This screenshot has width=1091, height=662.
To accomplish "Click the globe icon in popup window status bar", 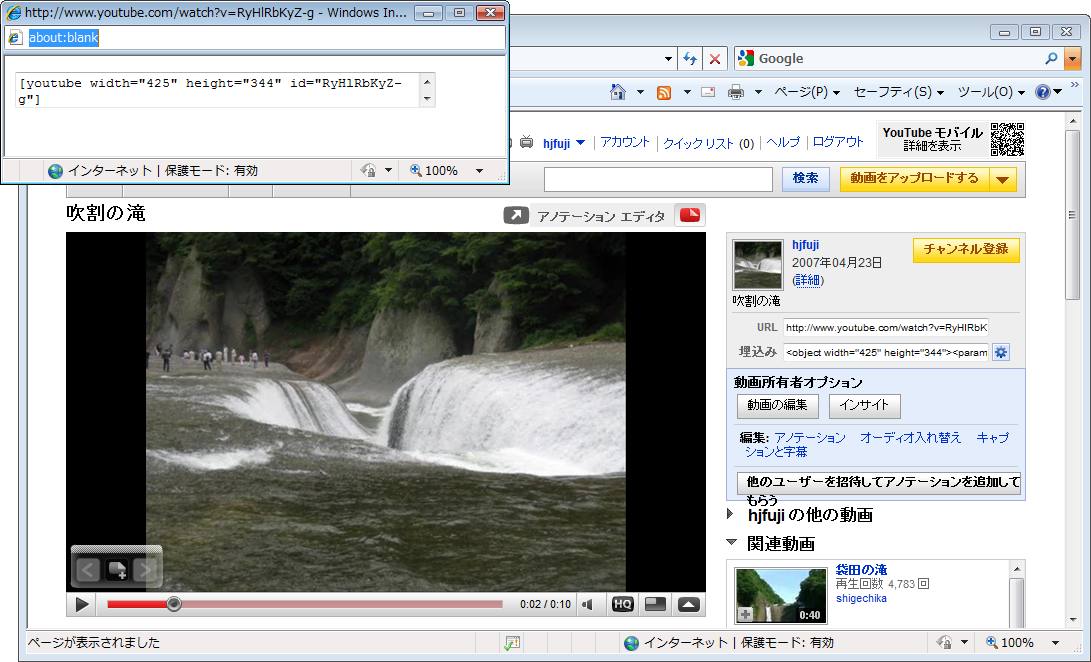I will [x=55, y=171].
